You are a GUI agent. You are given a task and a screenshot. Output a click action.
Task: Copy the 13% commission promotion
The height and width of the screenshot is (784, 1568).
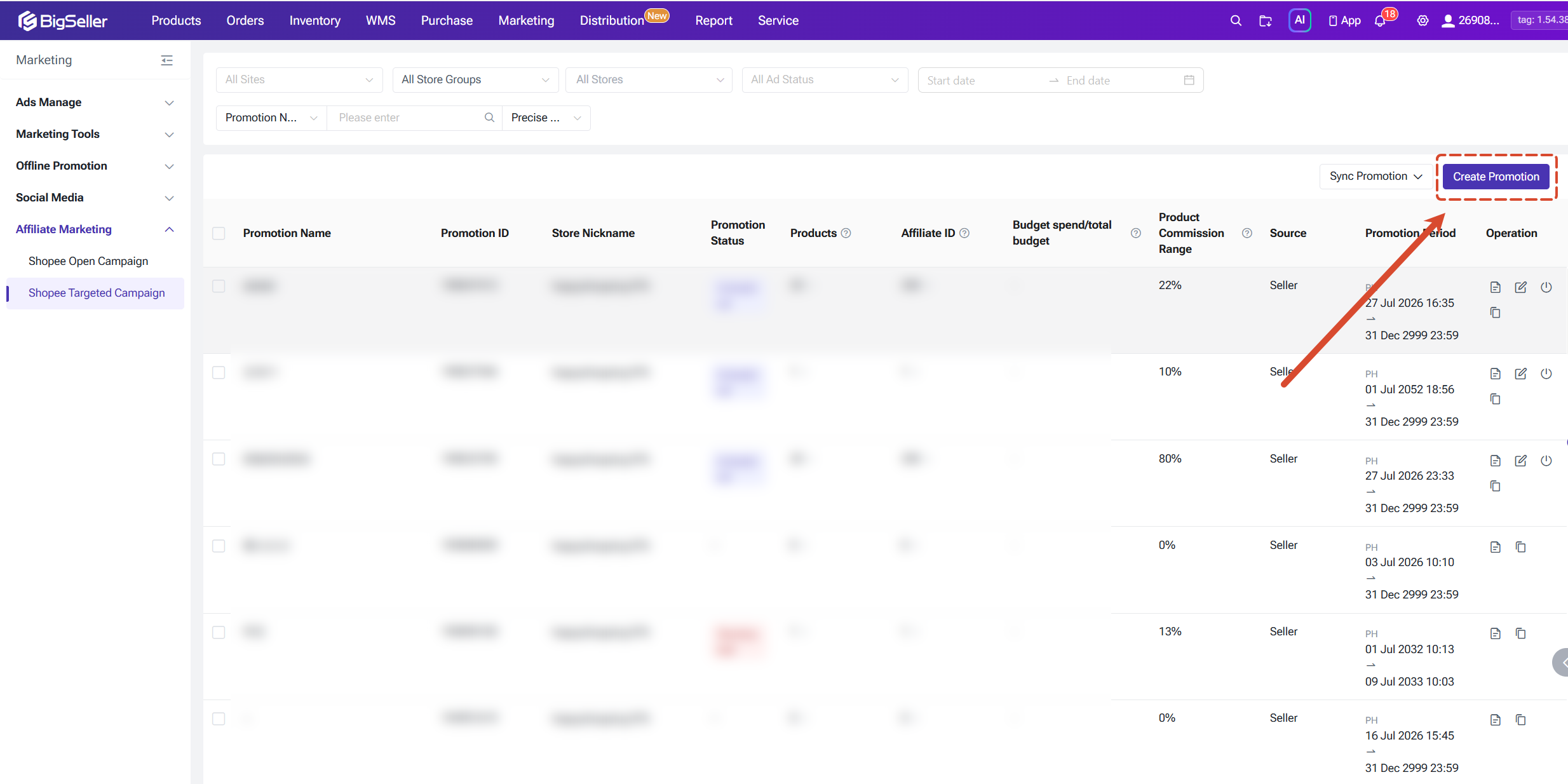coord(1520,633)
